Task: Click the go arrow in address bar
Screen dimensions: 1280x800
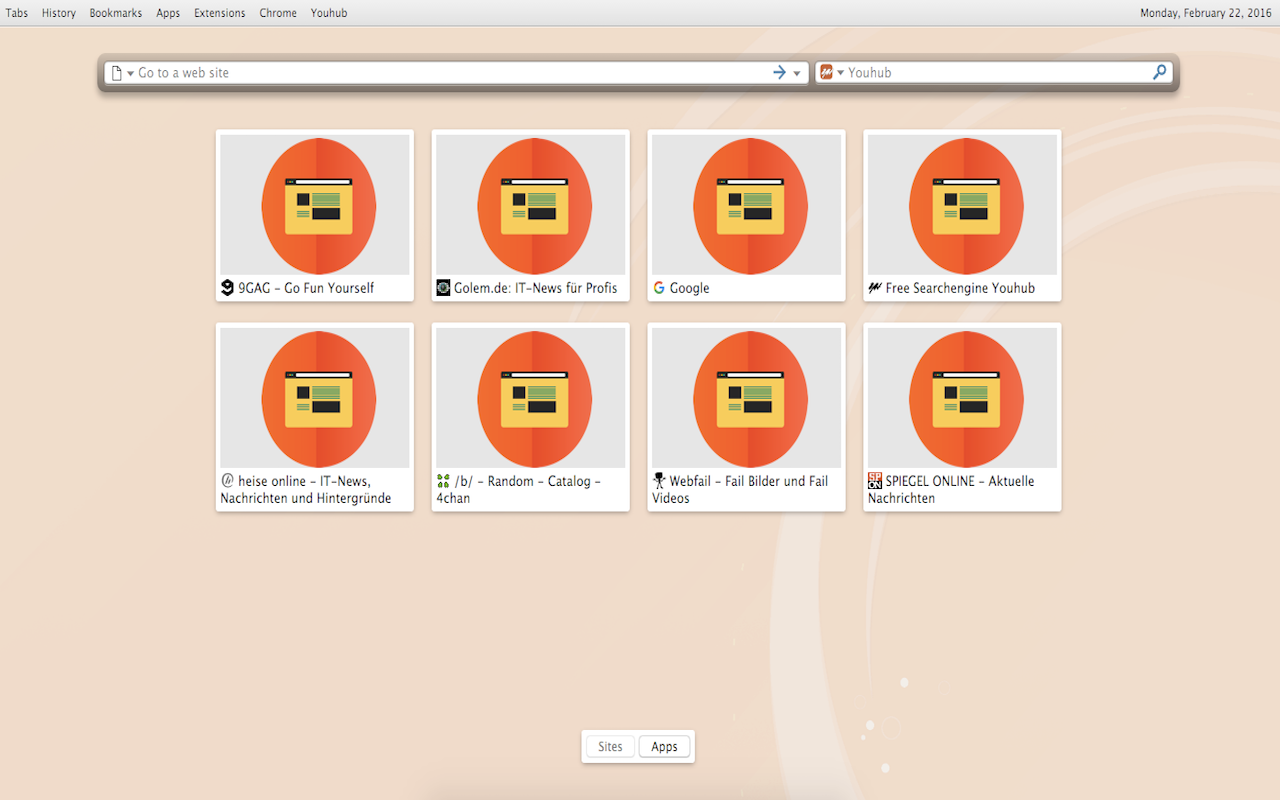Action: [x=780, y=72]
